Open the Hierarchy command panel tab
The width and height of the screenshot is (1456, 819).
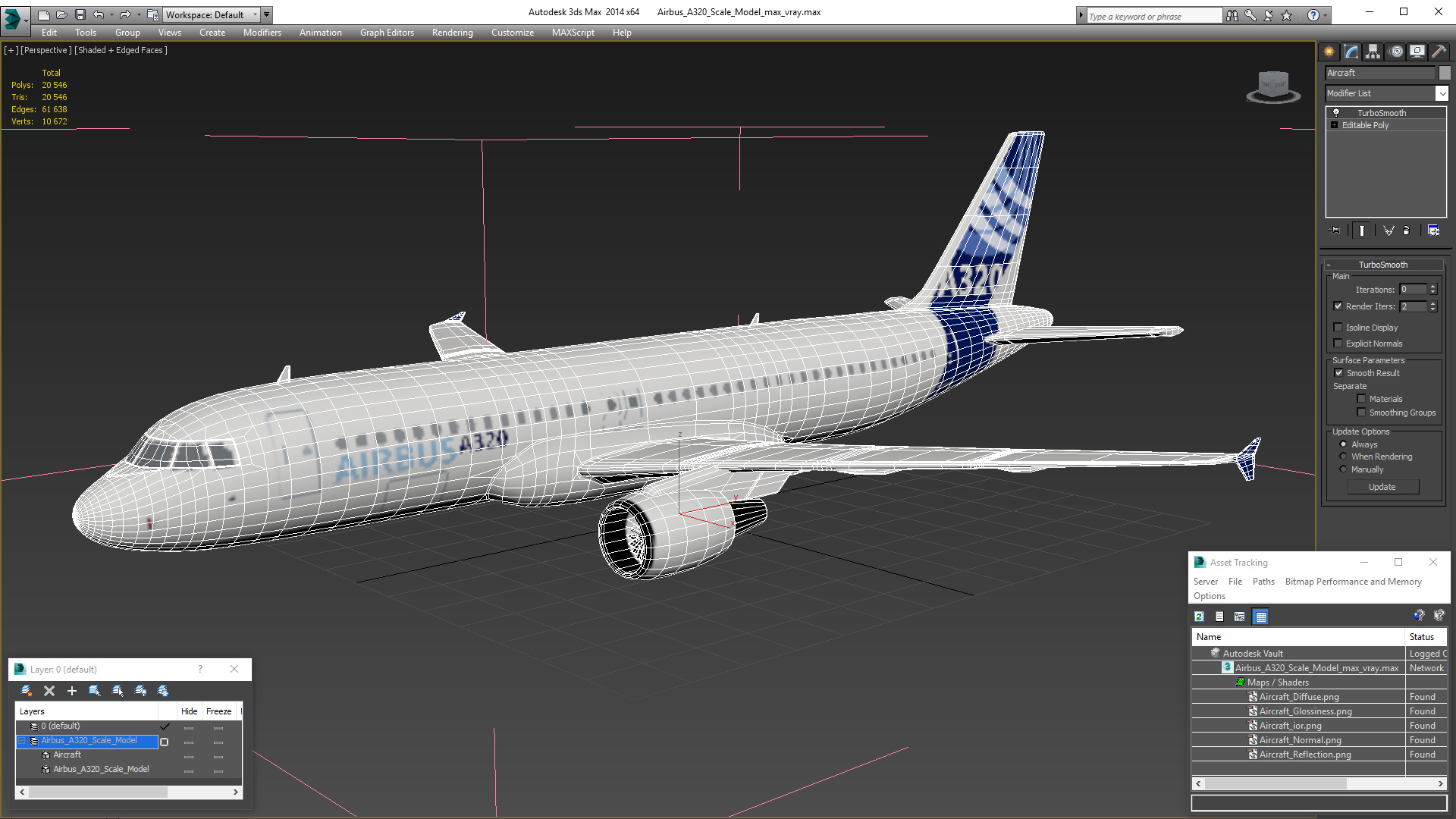pos(1373,52)
